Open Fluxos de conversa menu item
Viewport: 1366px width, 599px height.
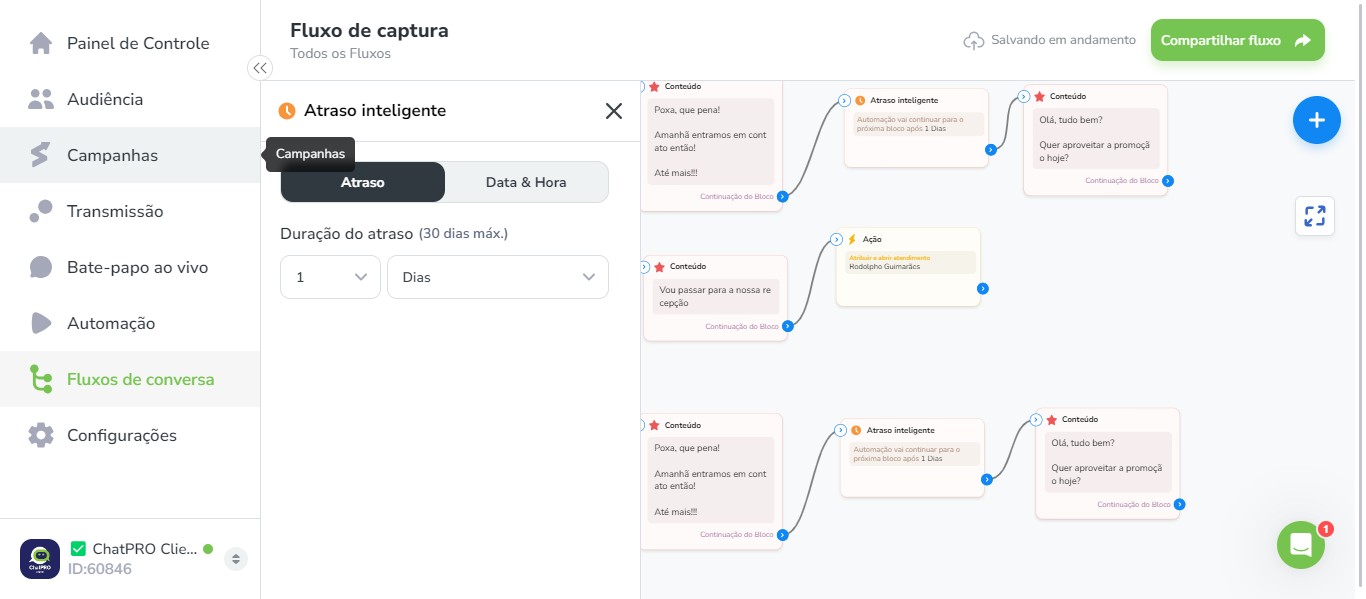click(130, 379)
